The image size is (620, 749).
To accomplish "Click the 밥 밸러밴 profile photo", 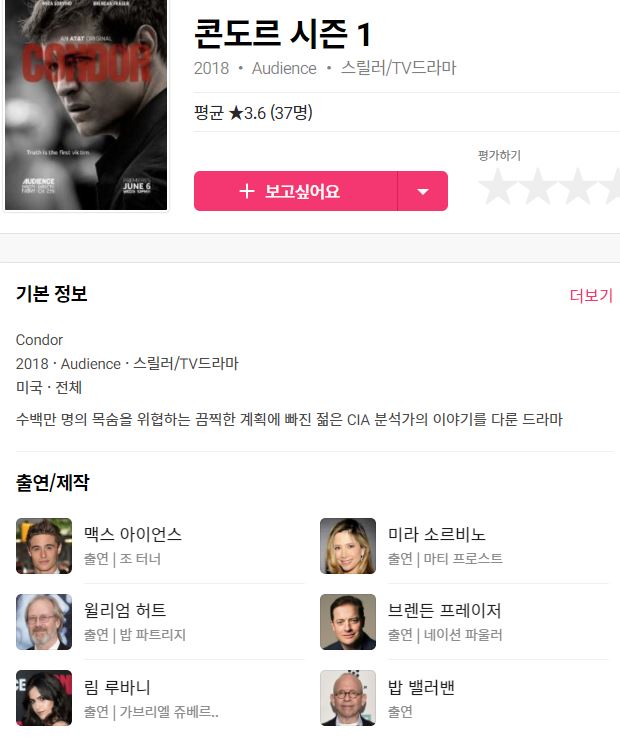I will (348, 698).
